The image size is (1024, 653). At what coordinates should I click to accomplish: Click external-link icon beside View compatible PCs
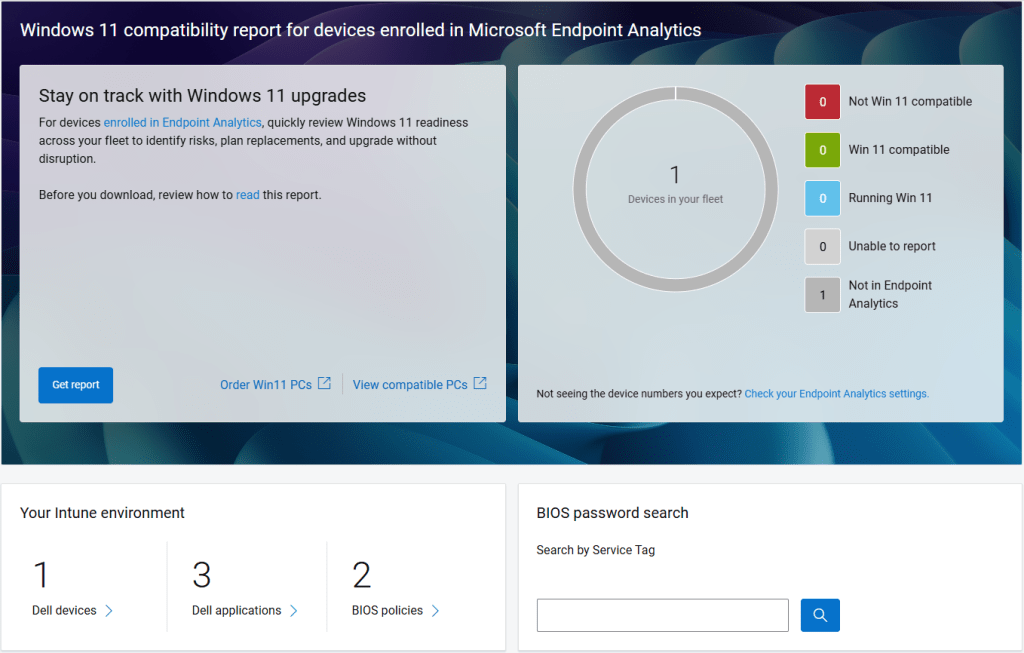480,384
